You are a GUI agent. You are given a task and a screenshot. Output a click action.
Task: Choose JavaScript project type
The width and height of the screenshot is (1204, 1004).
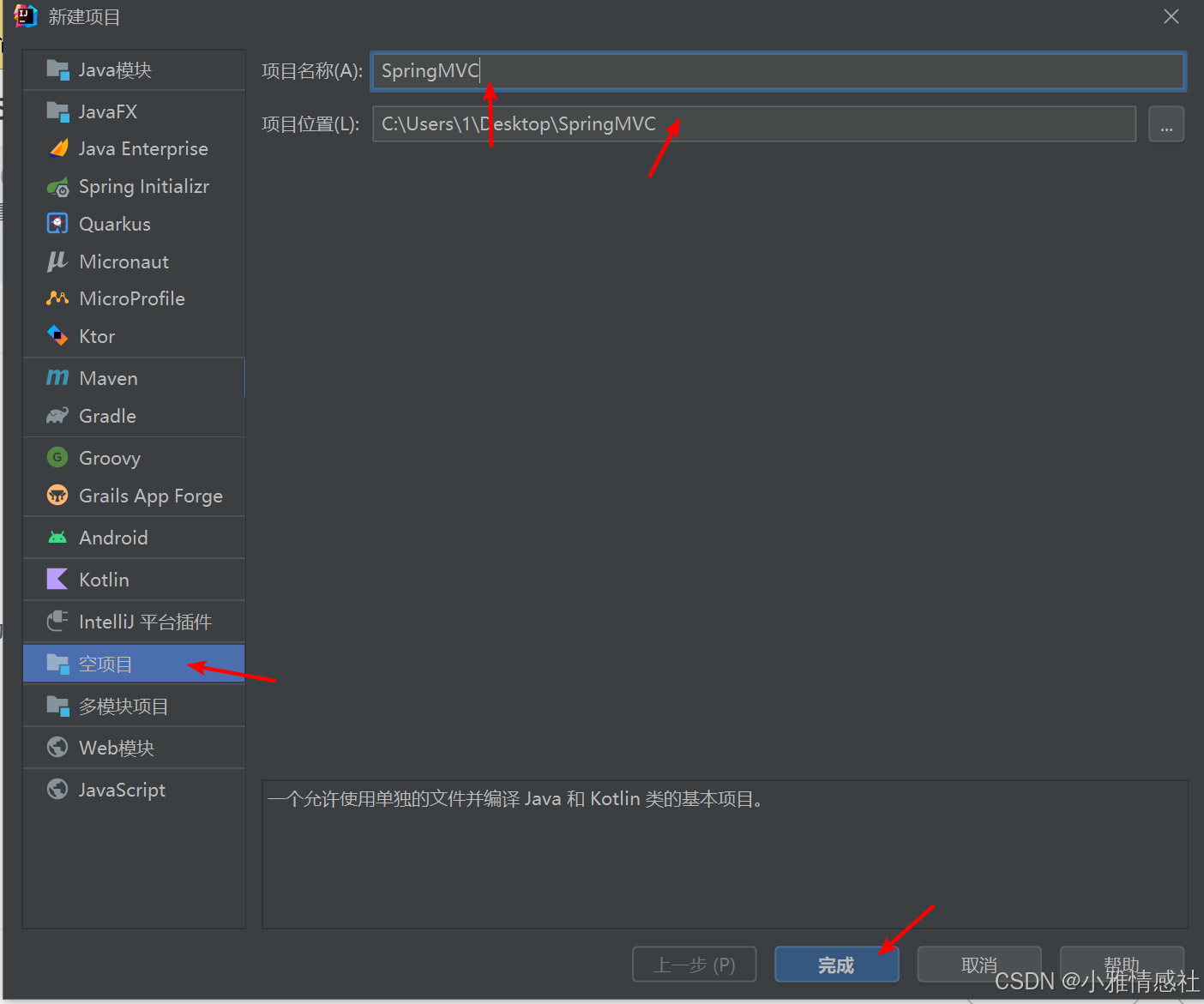coord(134,790)
